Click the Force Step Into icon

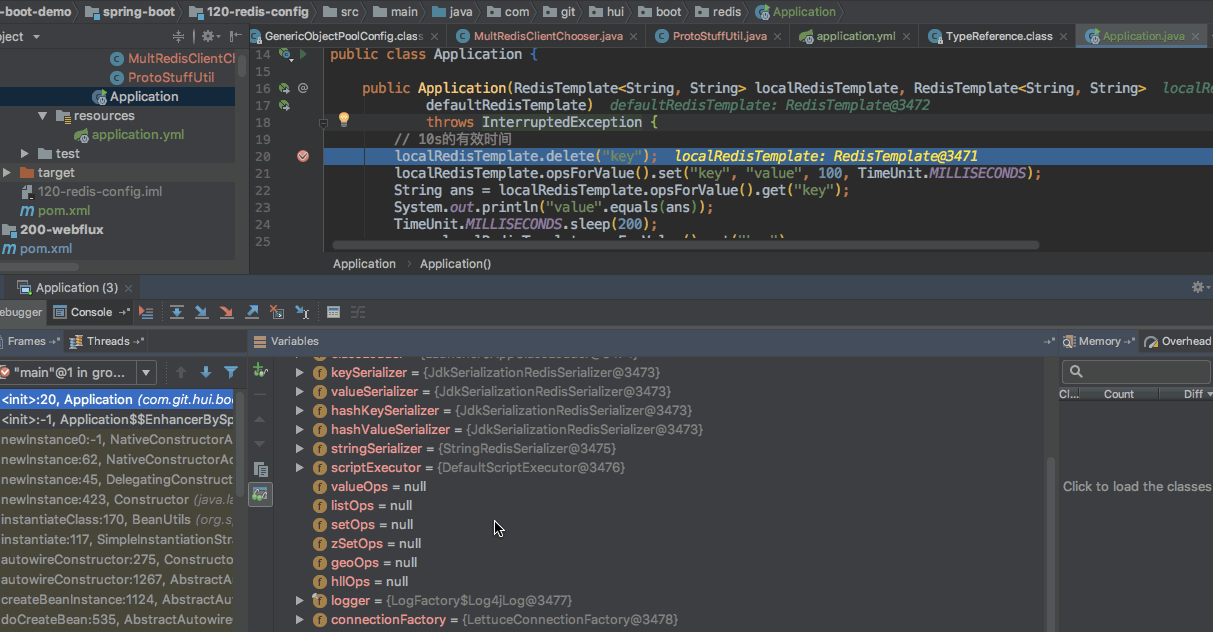click(227, 312)
